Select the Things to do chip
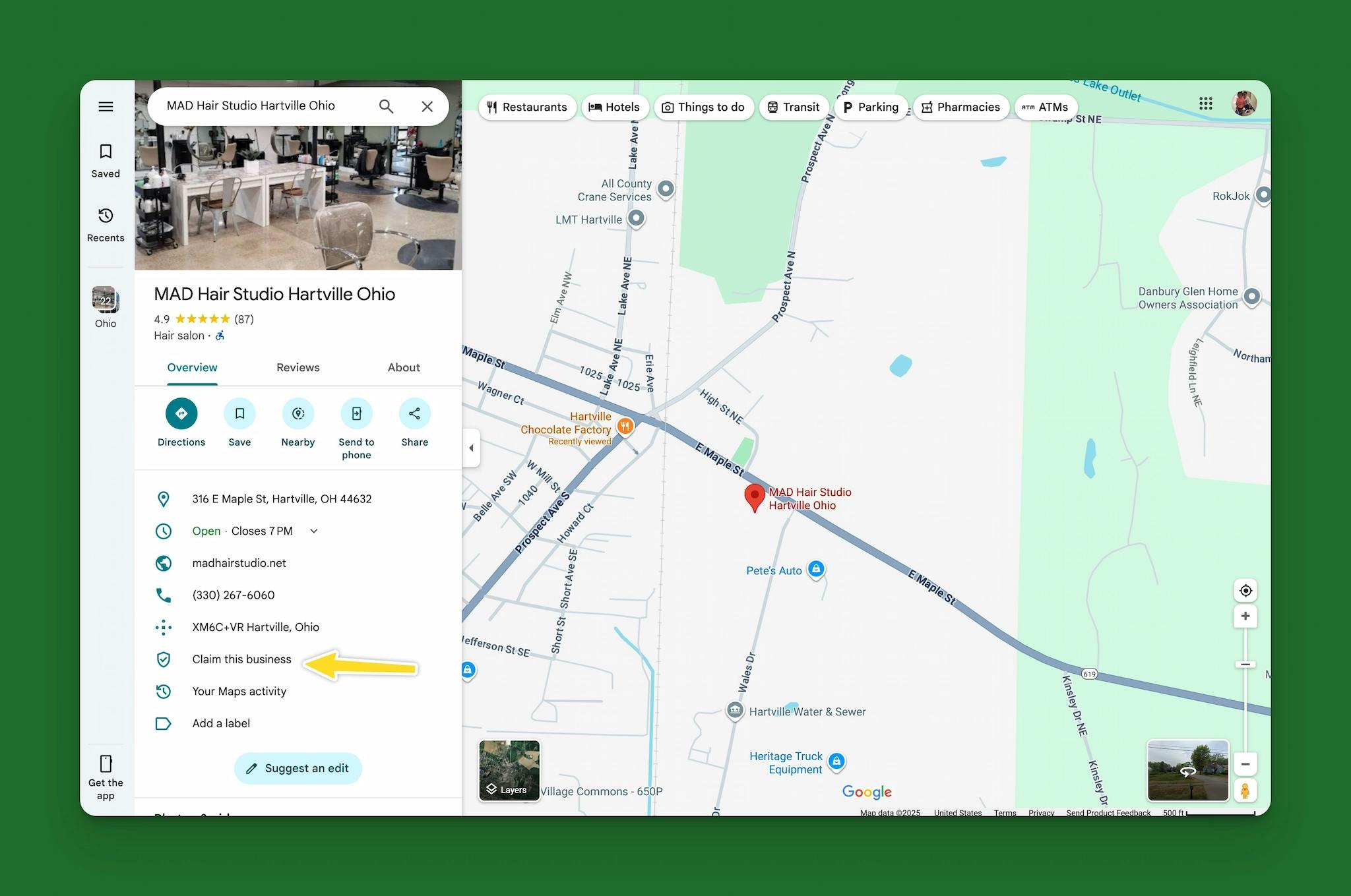This screenshot has width=1351, height=896. pyautogui.click(x=703, y=107)
